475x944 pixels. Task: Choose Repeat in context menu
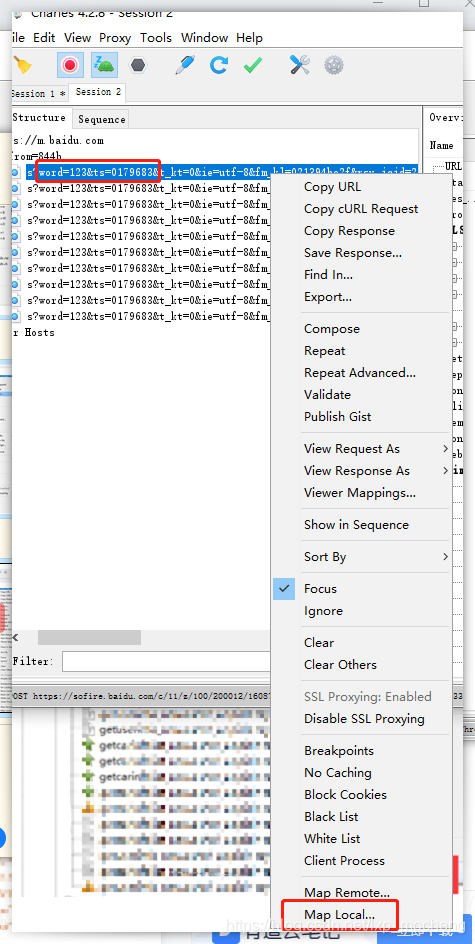tap(324, 351)
